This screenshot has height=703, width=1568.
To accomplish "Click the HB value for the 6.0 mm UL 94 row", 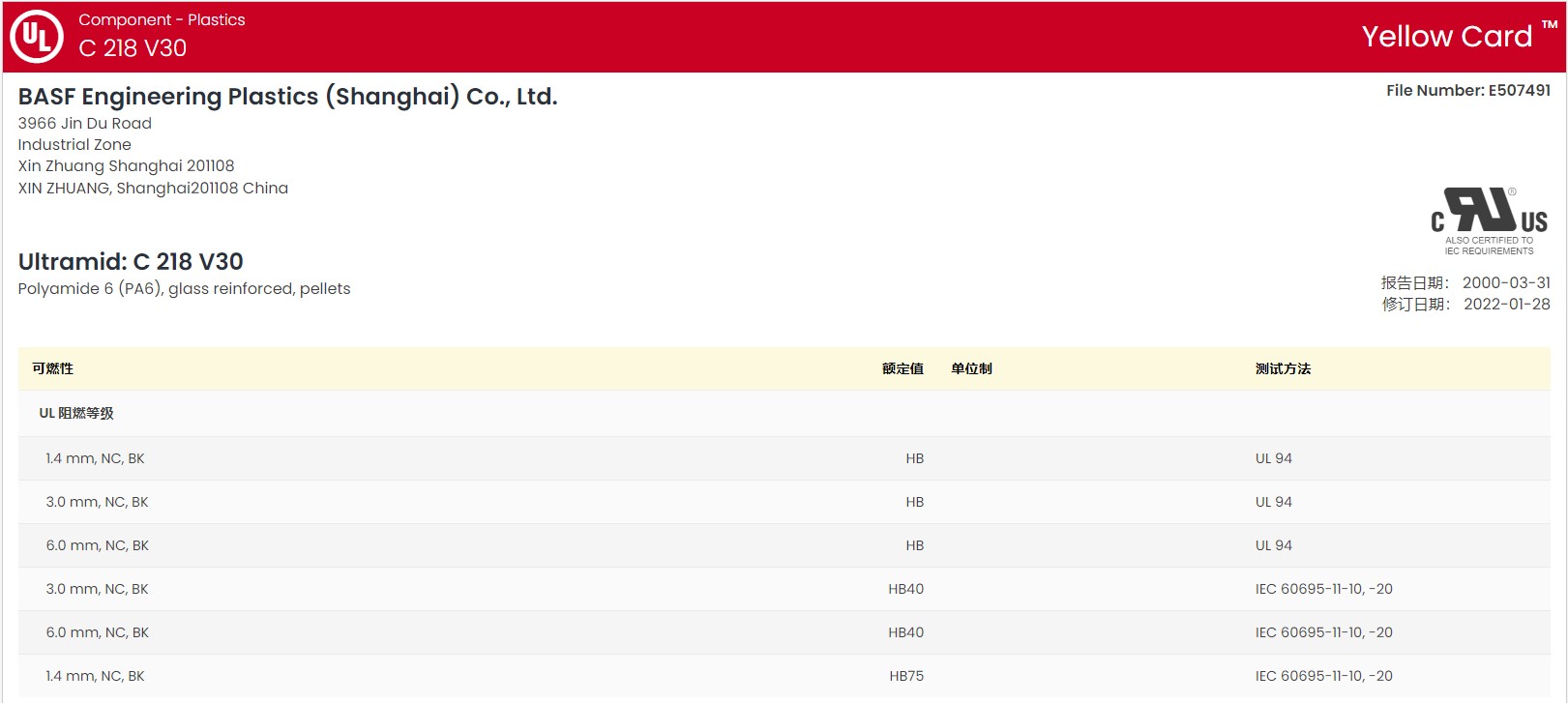I will (914, 545).
